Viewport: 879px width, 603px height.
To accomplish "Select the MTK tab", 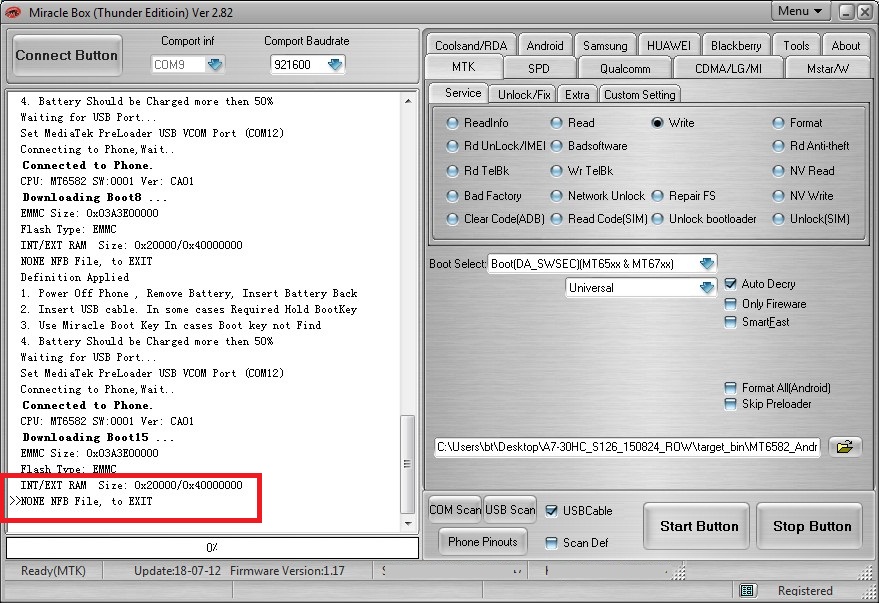I will pyautogui.click(x=464, y=67).
